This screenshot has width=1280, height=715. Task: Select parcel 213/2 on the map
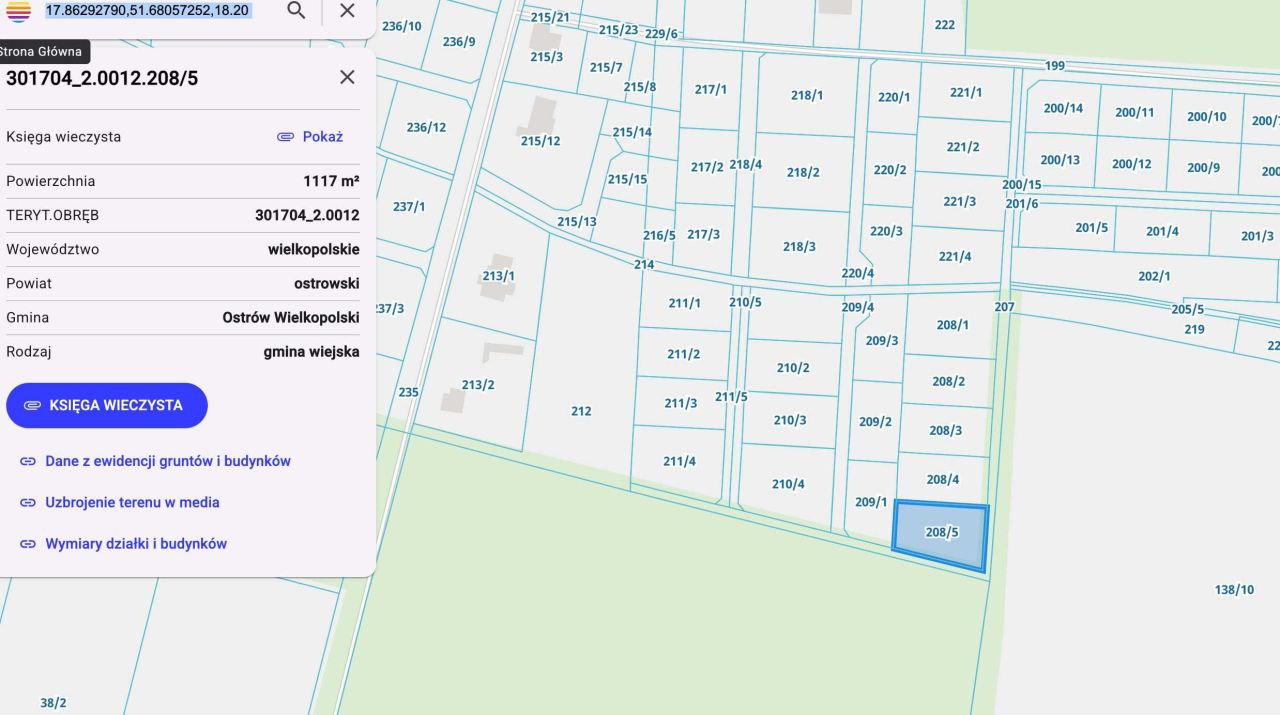point(478,384)
